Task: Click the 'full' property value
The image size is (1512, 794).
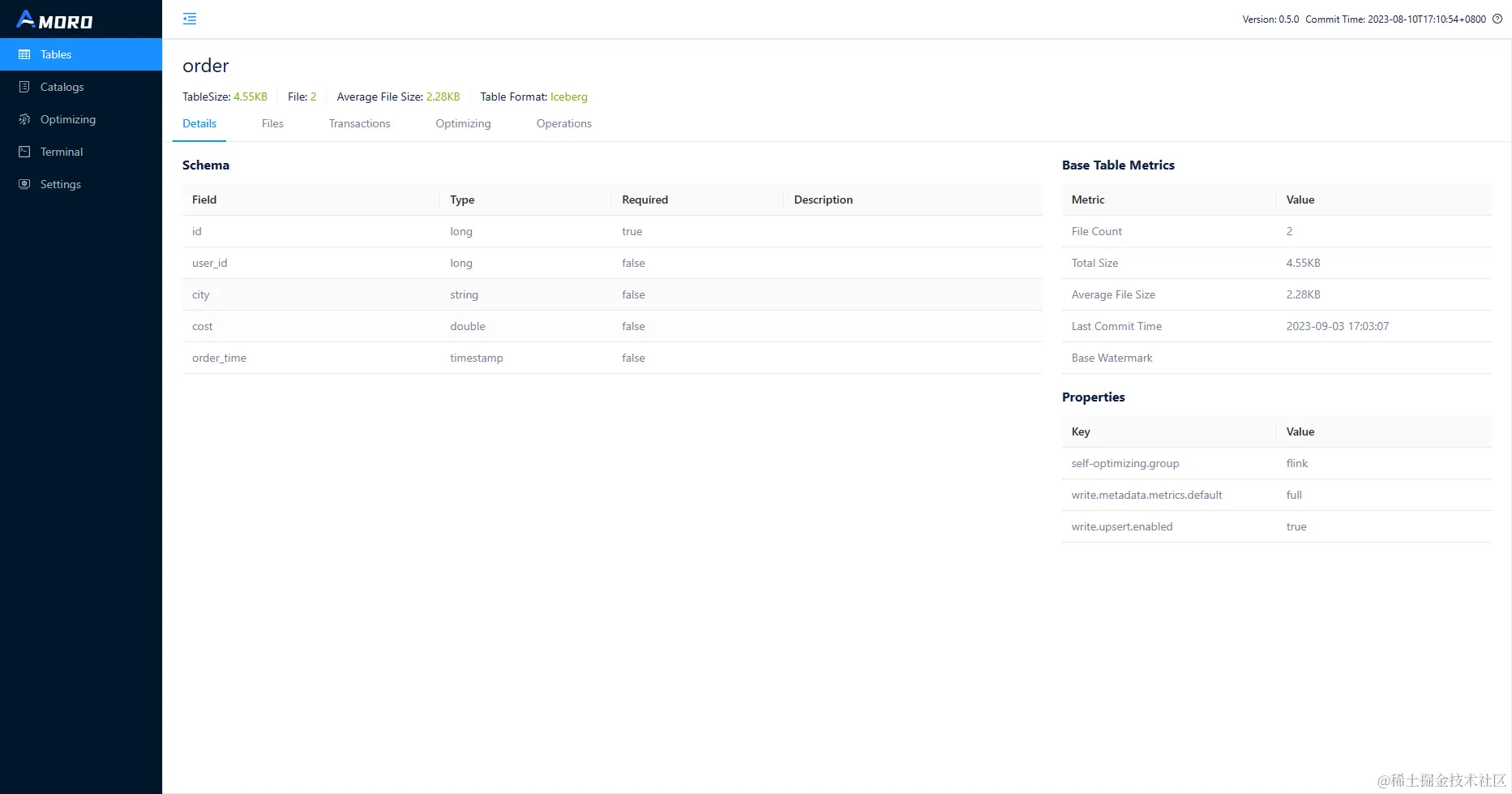Action: (x=1294, y=495)
